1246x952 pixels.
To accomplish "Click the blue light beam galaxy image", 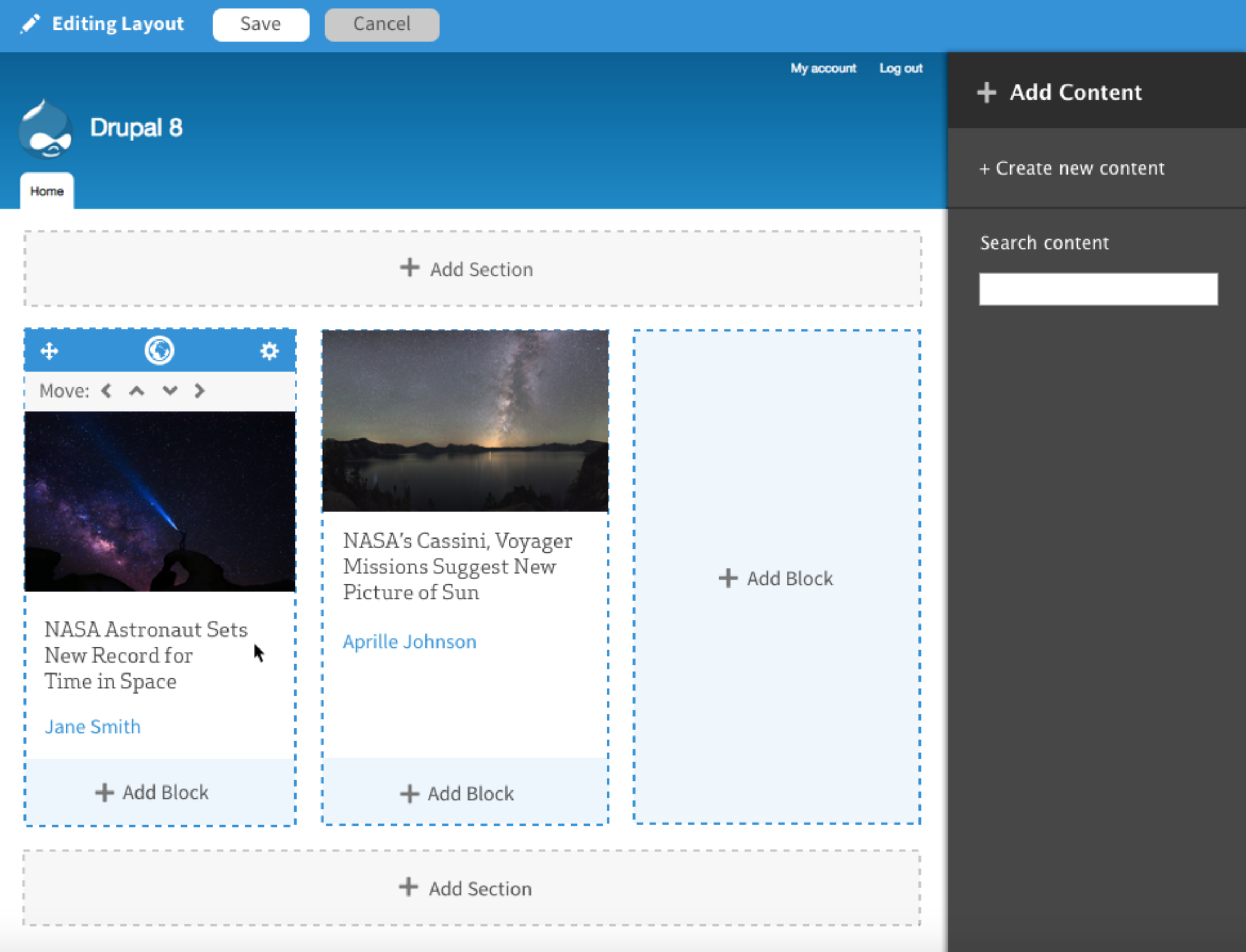I will (x=160, y=502).
